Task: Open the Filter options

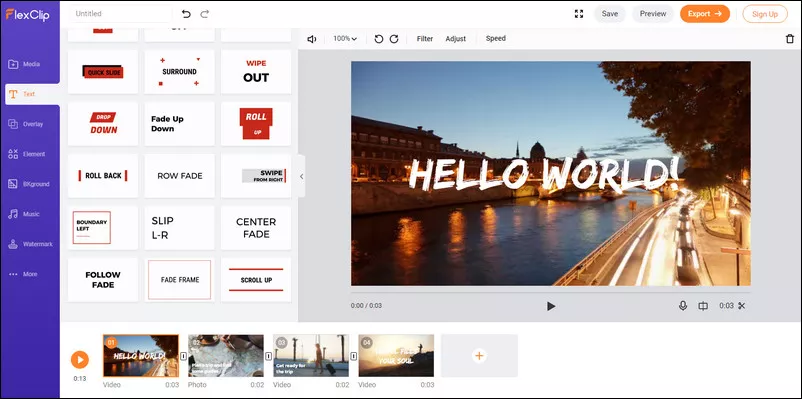Action: 425,38
